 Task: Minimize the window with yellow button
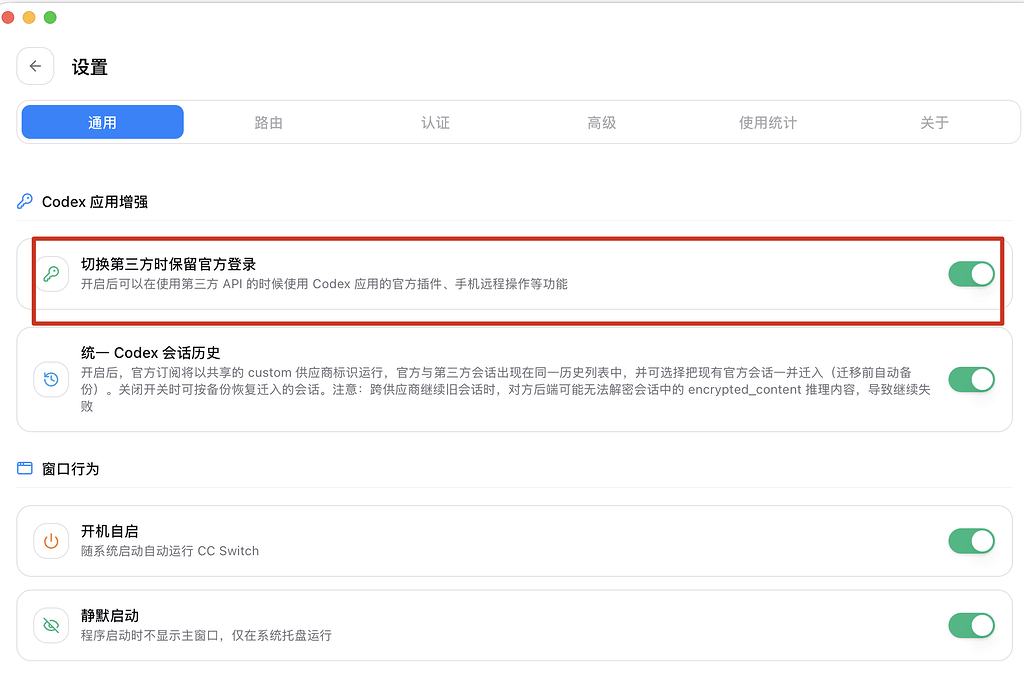(29, 17)
